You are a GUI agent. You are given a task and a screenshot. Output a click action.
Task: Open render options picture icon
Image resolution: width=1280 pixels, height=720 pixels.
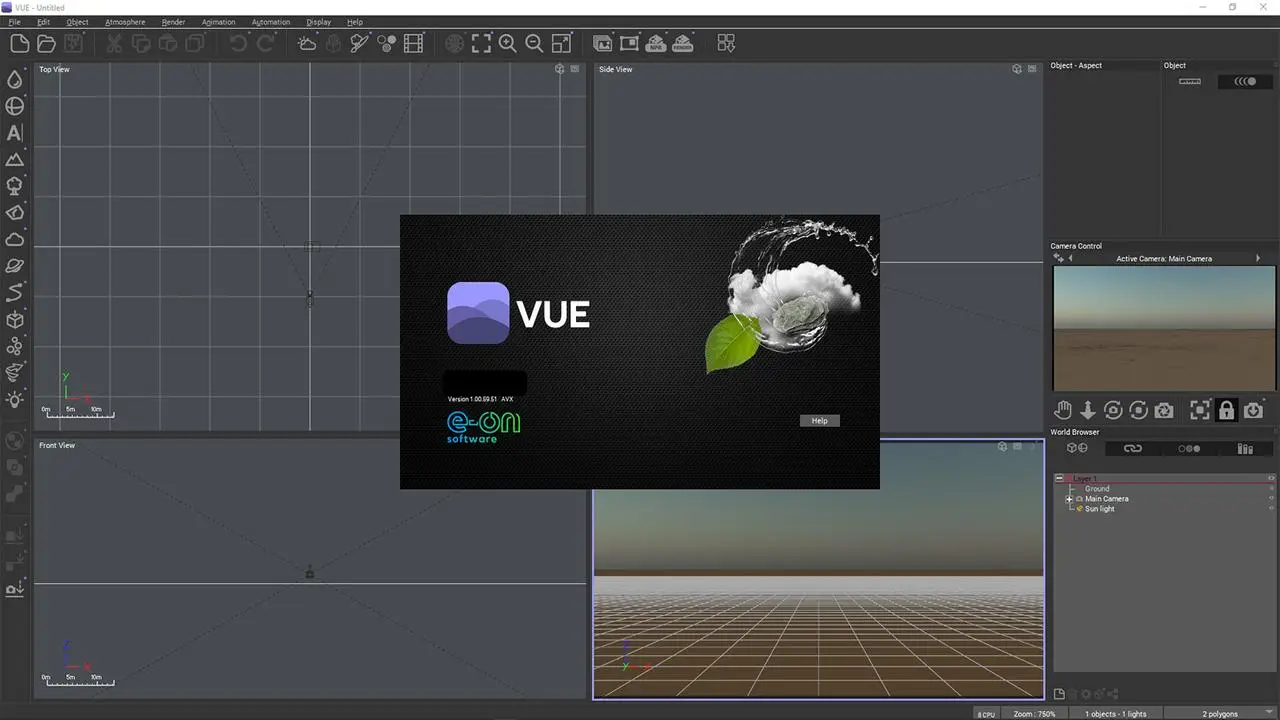click(x=603, y=43)
